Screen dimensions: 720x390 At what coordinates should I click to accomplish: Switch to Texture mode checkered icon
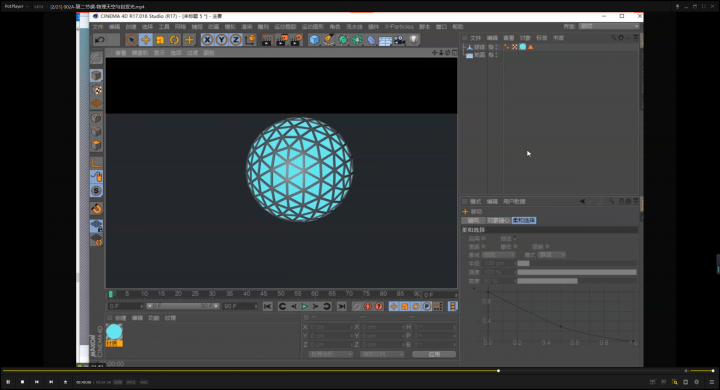pyautogui.click(x=96, y=90)
